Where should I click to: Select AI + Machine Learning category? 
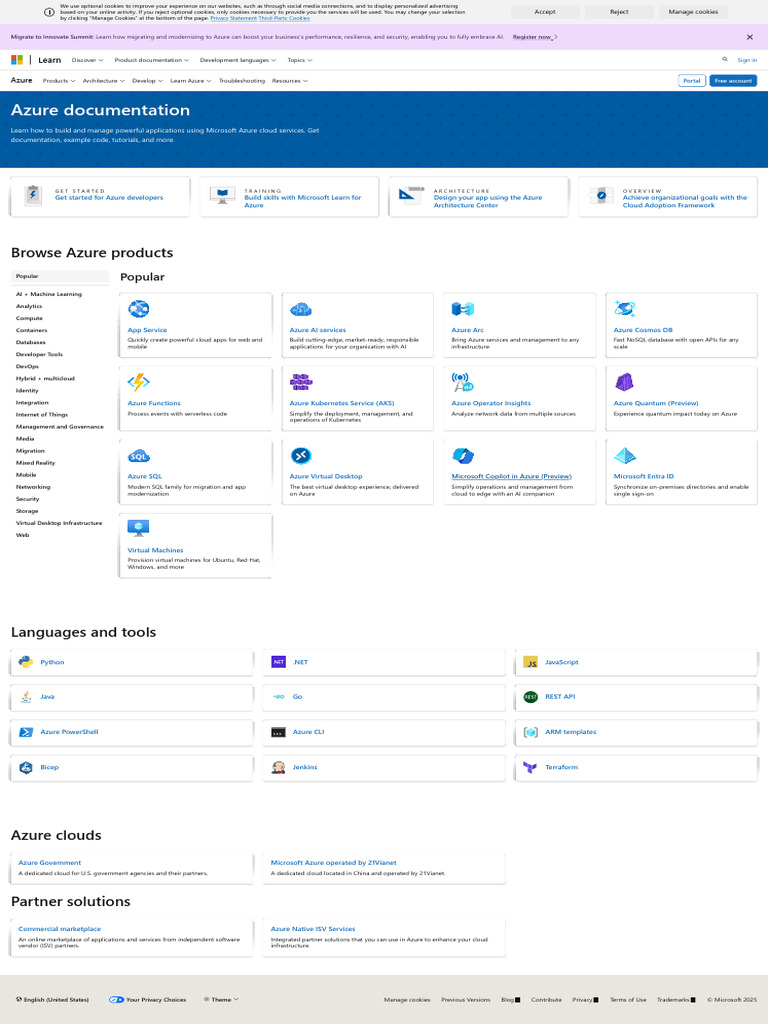point(49,294)
